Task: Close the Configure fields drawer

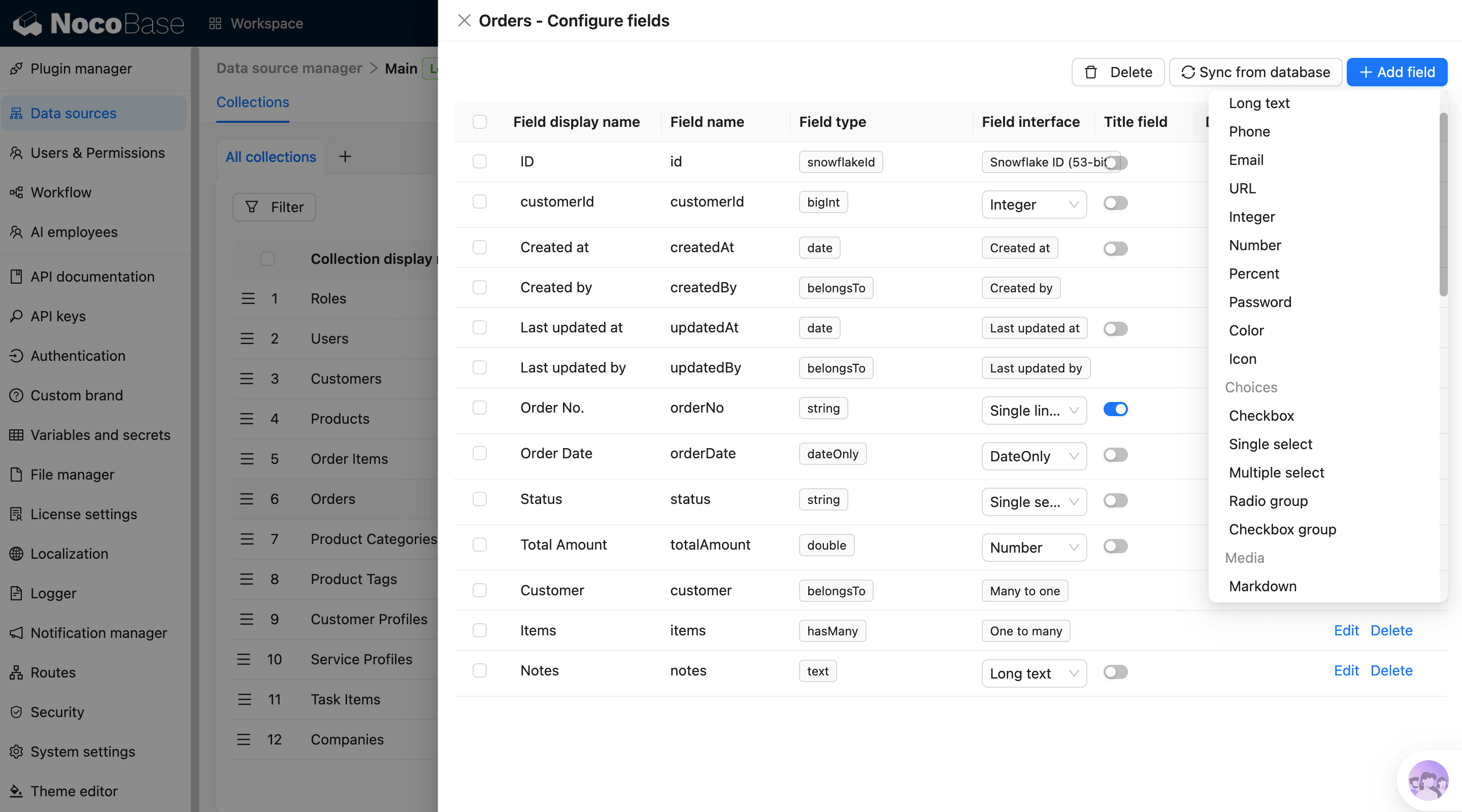Action: pyautogui.click(x=463, y=20)
